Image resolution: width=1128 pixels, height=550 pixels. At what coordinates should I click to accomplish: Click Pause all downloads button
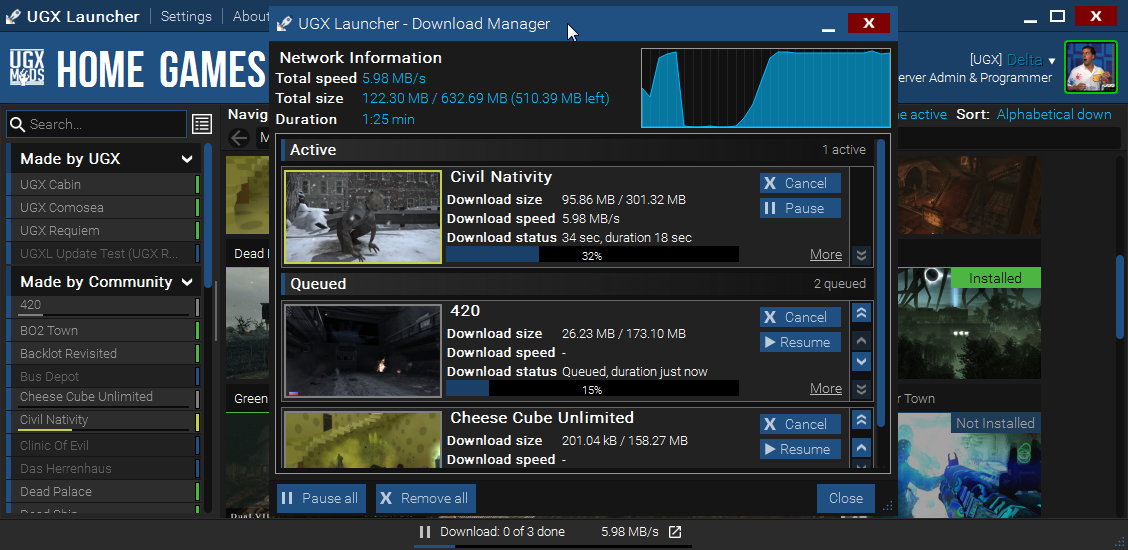[322, 498]
